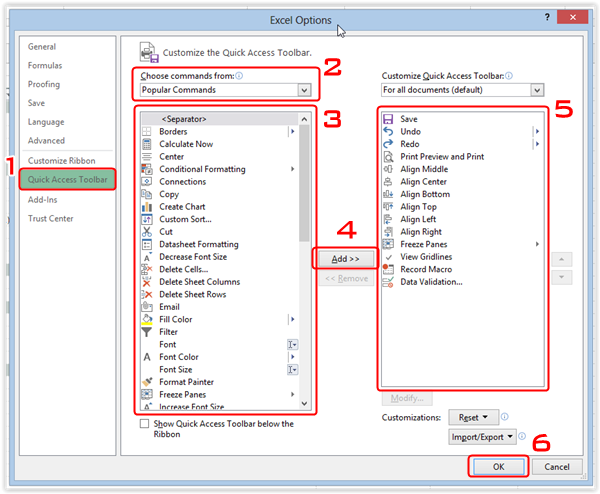The image size is (600, 494).
Task: Select View Gridlines in toolbar list
Action: (x=426, y=257)
